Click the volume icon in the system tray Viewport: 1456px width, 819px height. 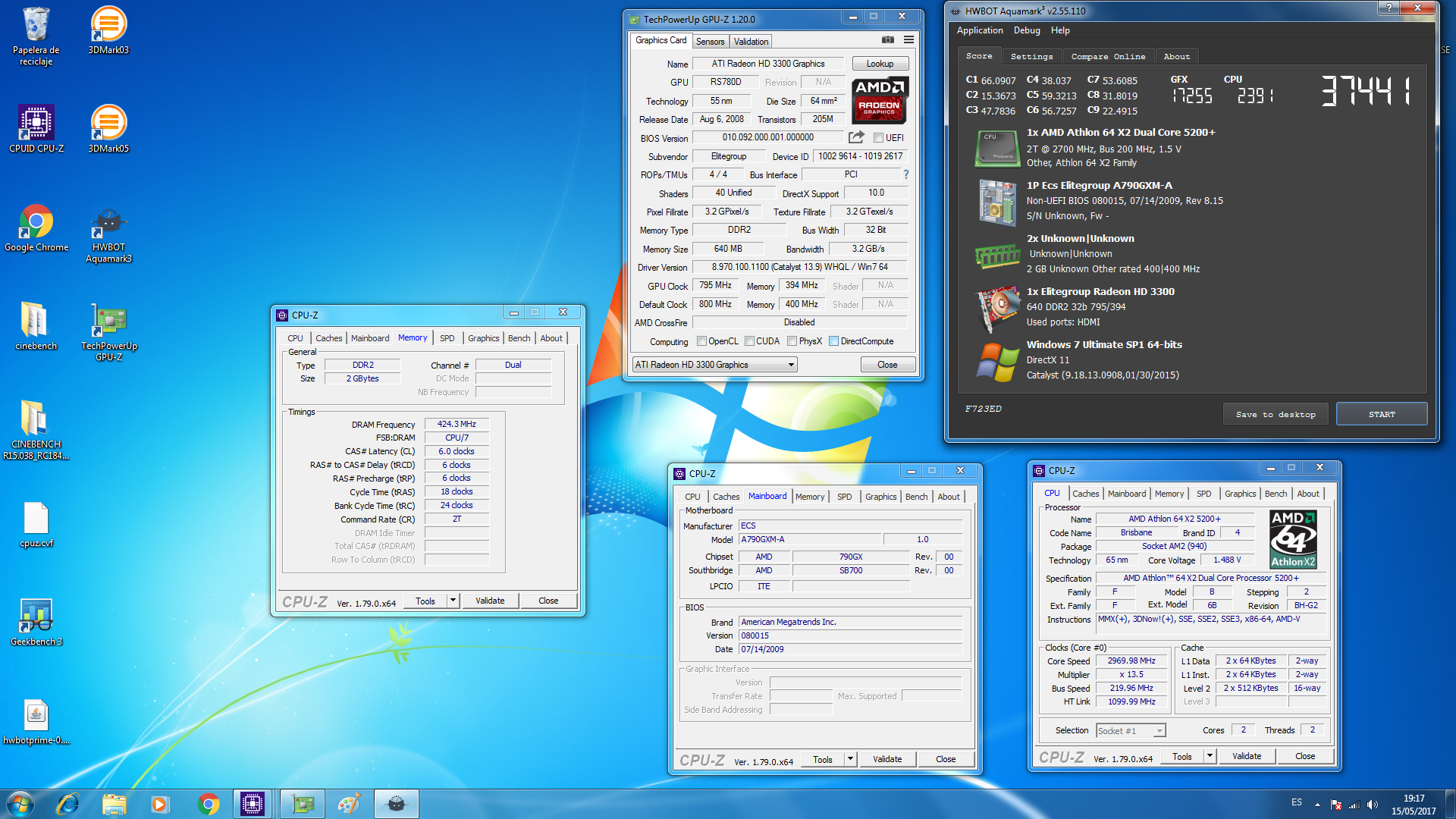(x=1373, y=805)
